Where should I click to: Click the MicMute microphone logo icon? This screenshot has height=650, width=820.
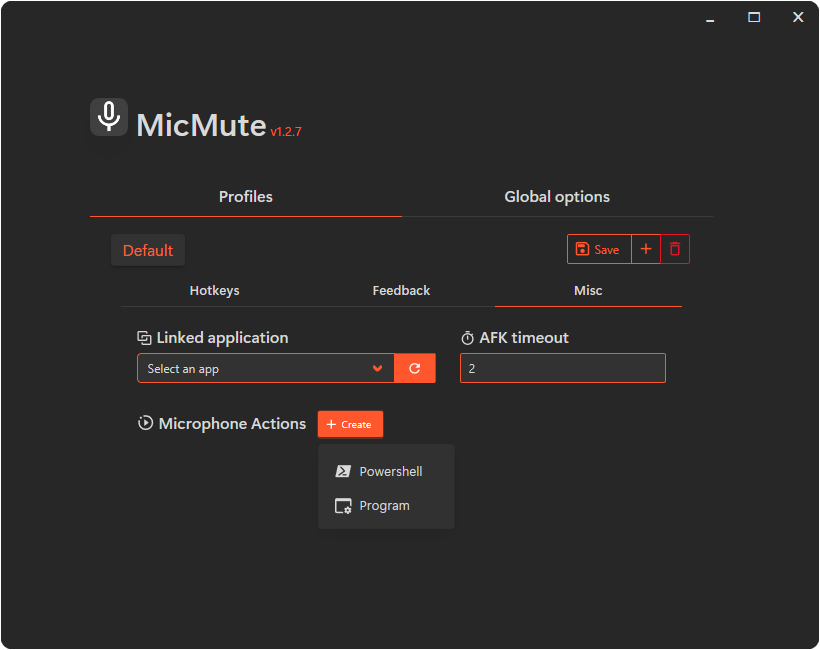coord(109,117)
